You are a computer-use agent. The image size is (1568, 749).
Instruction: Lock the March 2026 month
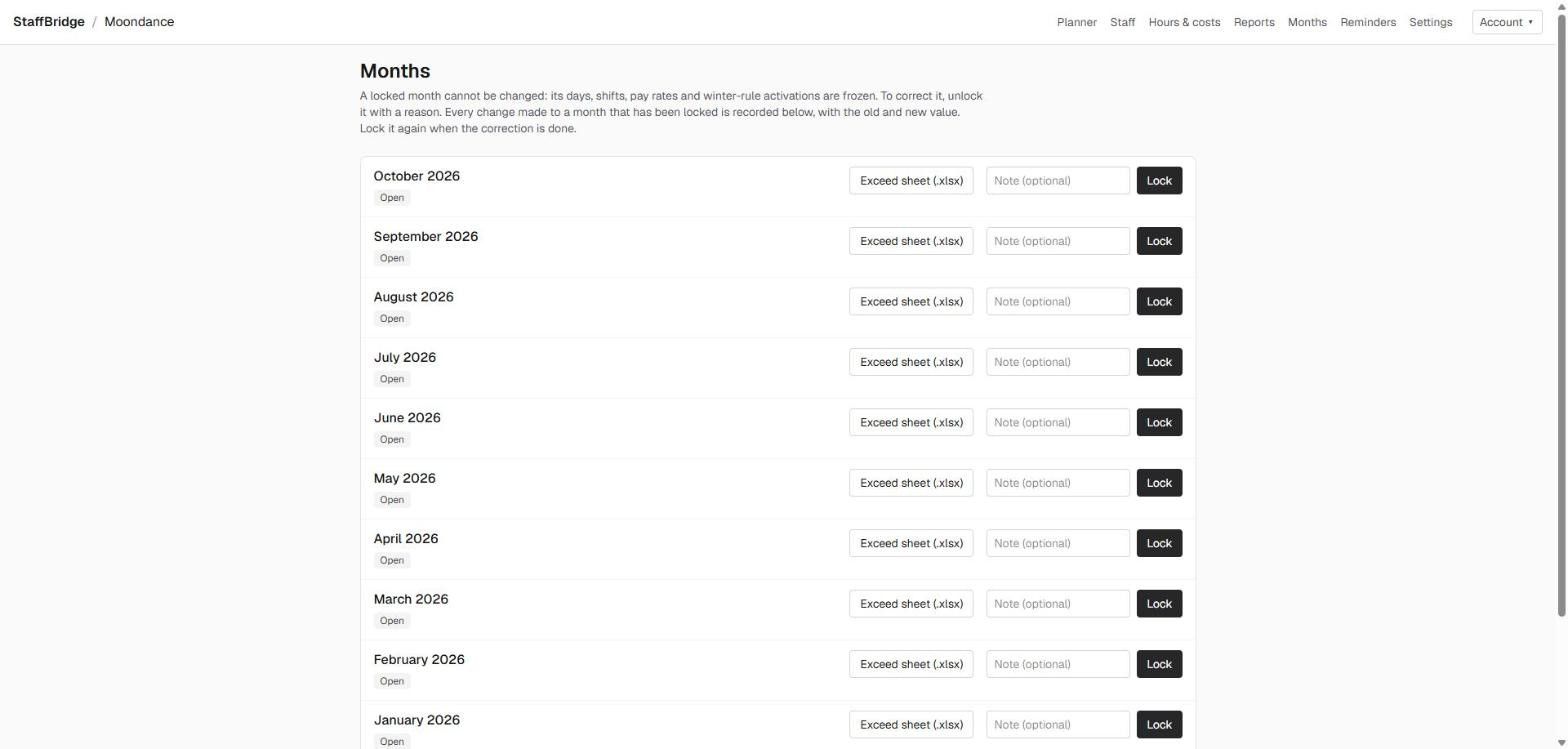[1159, 604]
